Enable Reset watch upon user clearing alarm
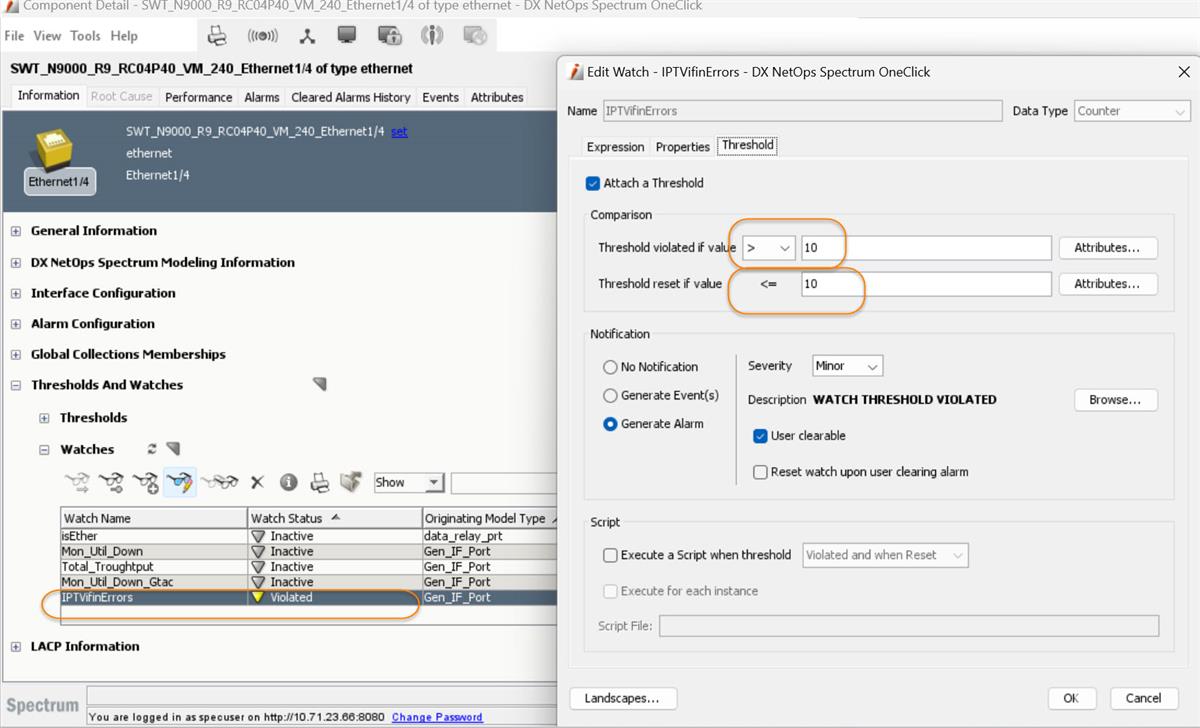The image size is (1200, 728). (x=760, y=472)
